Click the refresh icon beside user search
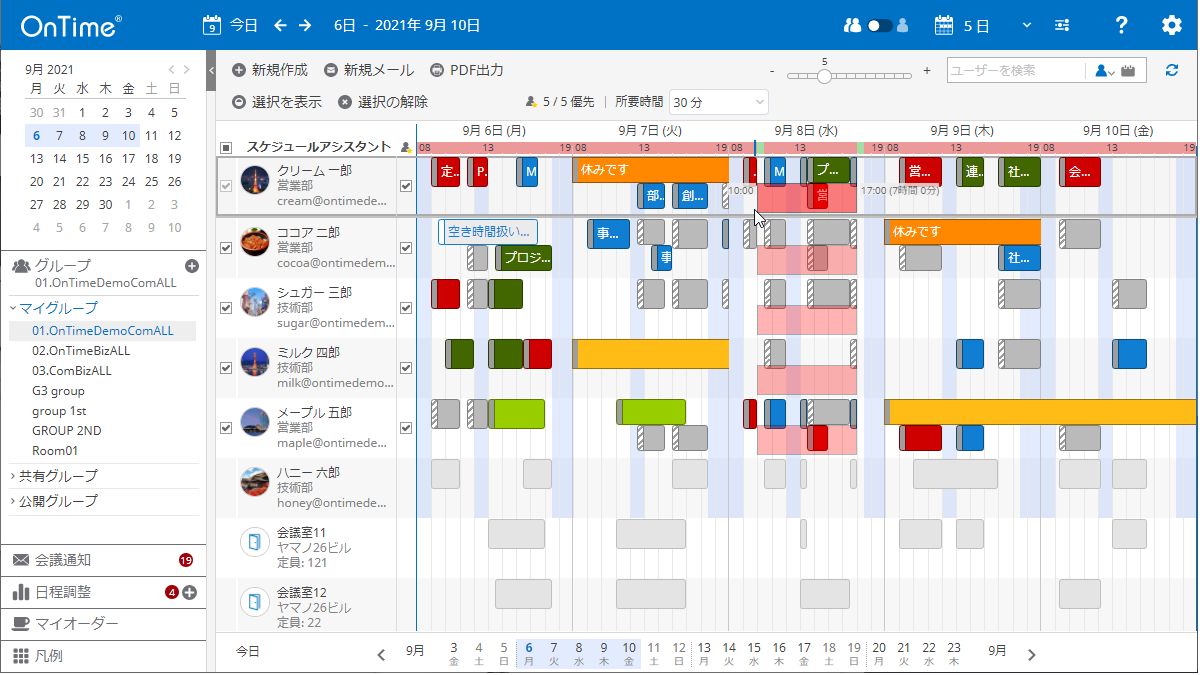 point(1172,70)
